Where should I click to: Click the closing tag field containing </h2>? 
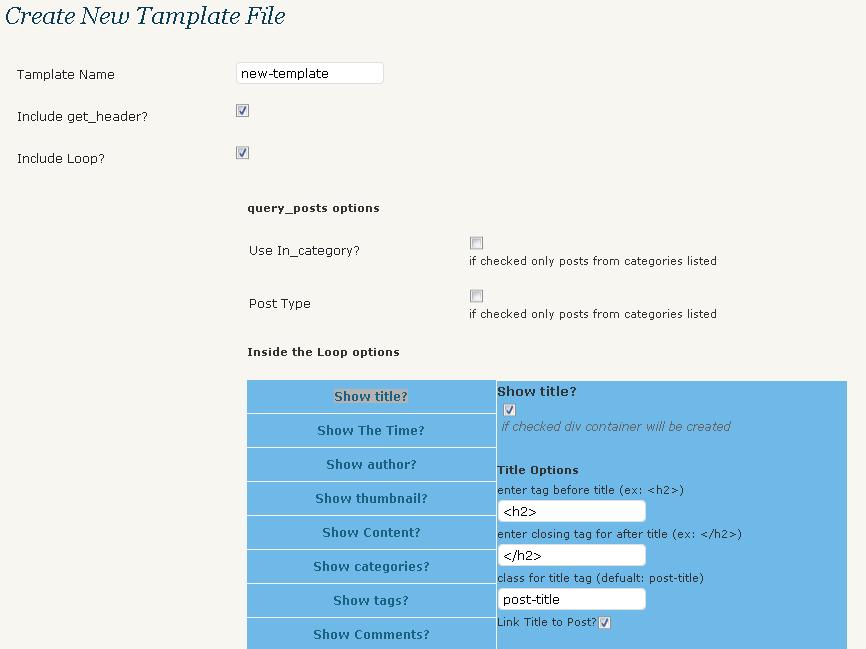(572, 556)
